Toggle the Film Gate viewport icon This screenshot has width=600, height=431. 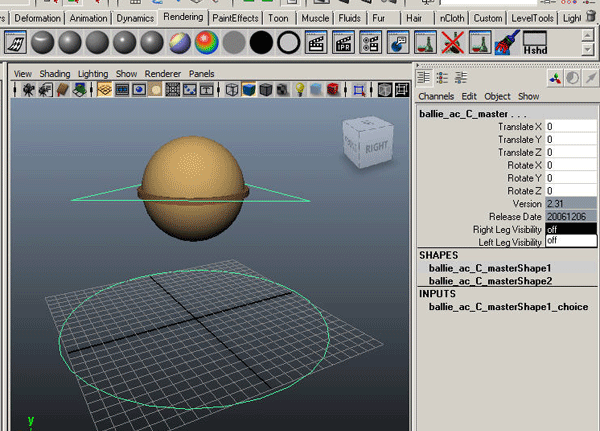pos(122,90)
